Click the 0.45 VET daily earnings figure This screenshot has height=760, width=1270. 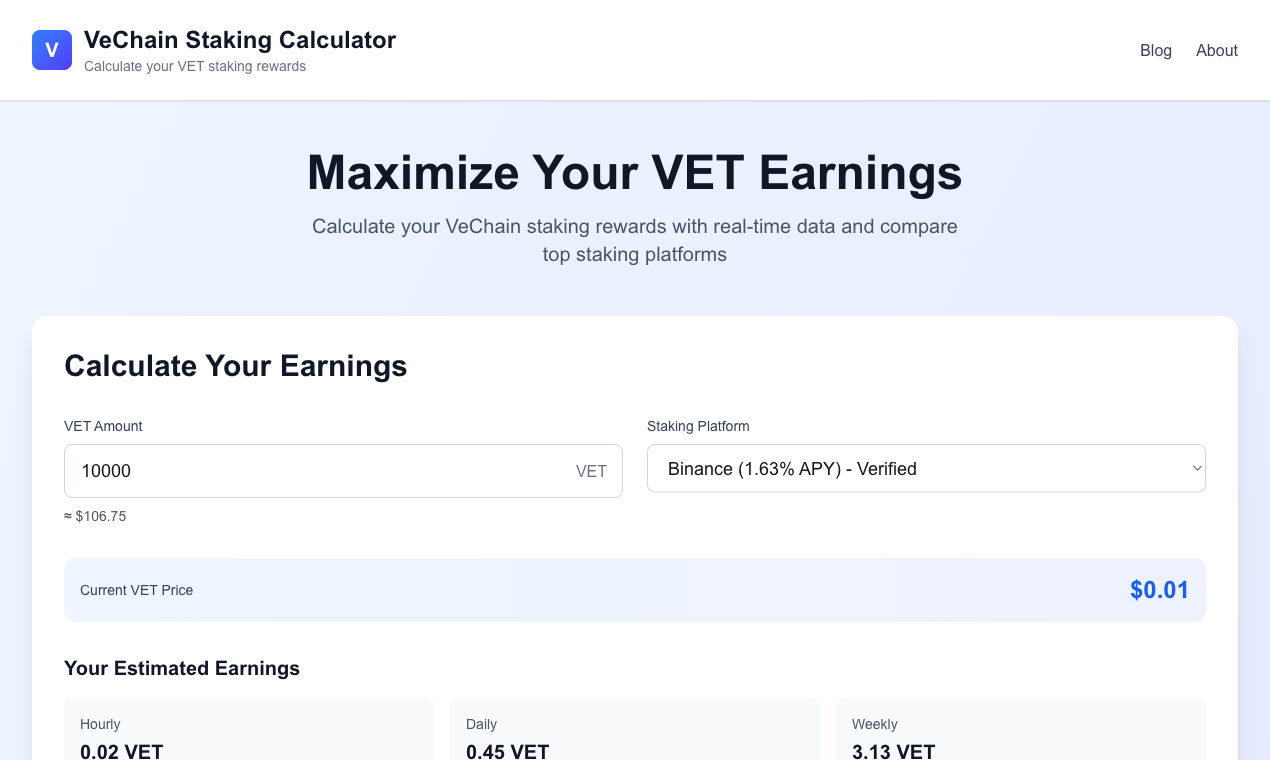(507, 752)
